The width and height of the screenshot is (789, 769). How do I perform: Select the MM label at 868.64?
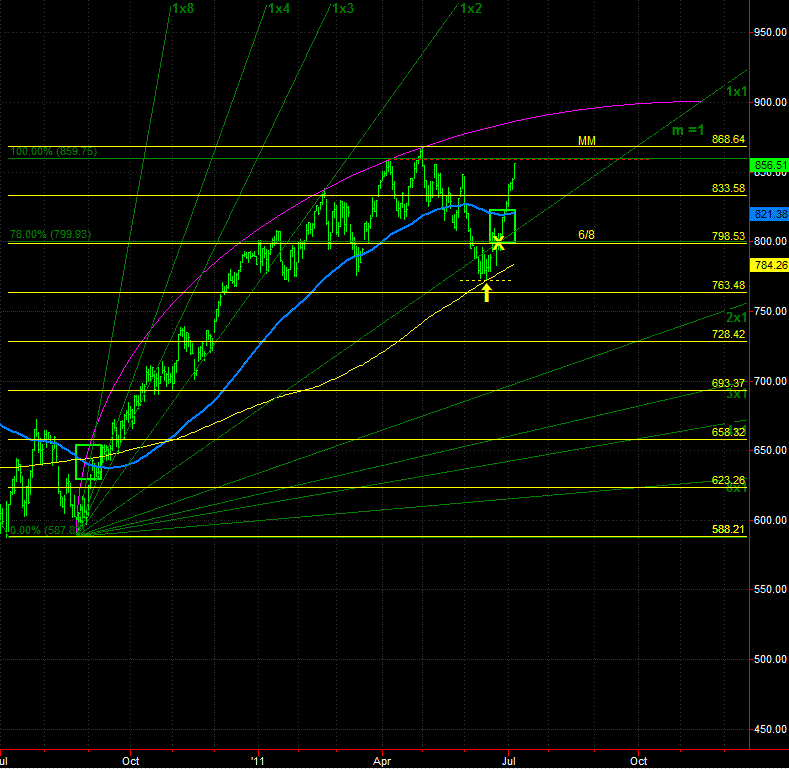click(587, 141)
